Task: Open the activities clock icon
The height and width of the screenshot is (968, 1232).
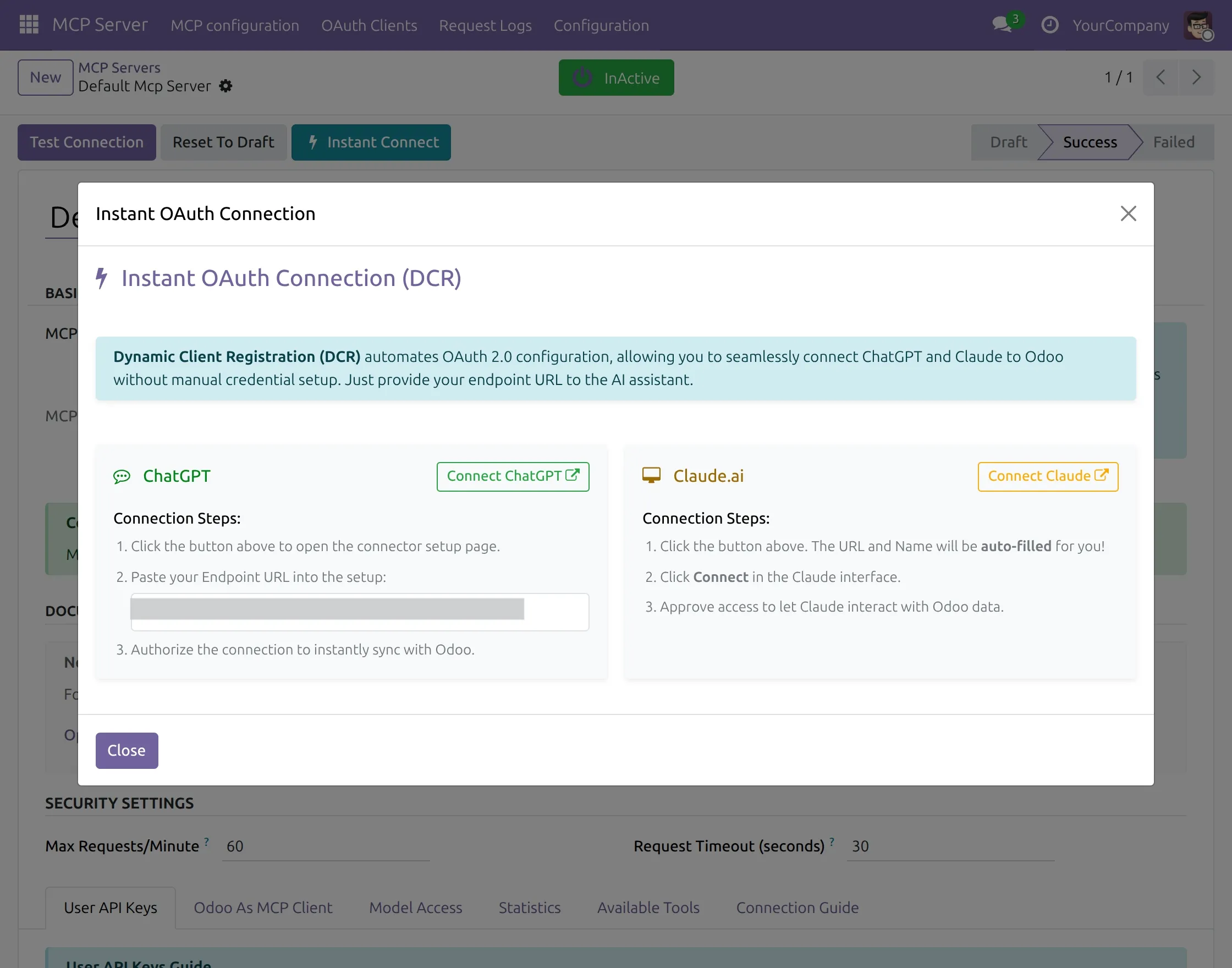Action: coord(1049,25)
